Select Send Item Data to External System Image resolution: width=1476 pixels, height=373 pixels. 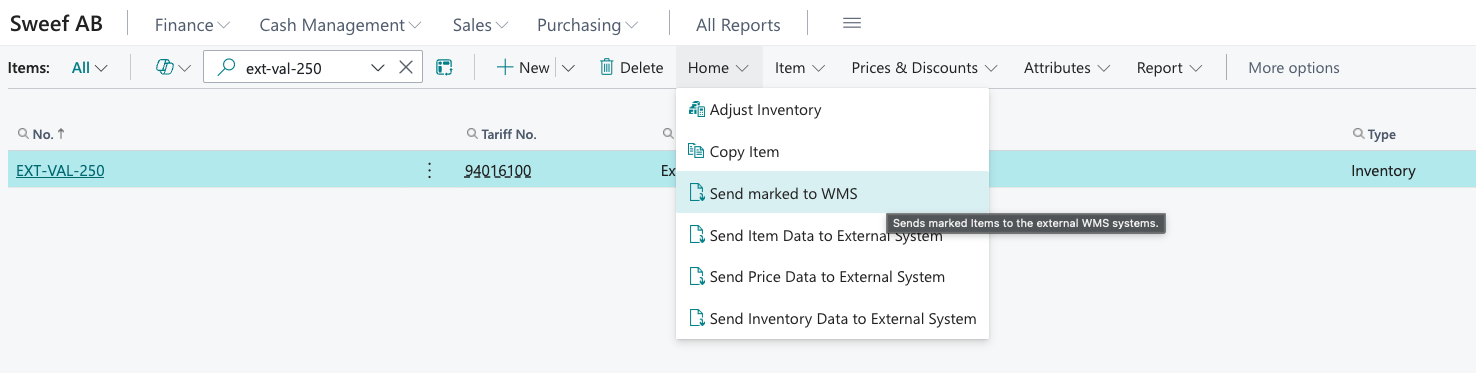pos(832,235)
